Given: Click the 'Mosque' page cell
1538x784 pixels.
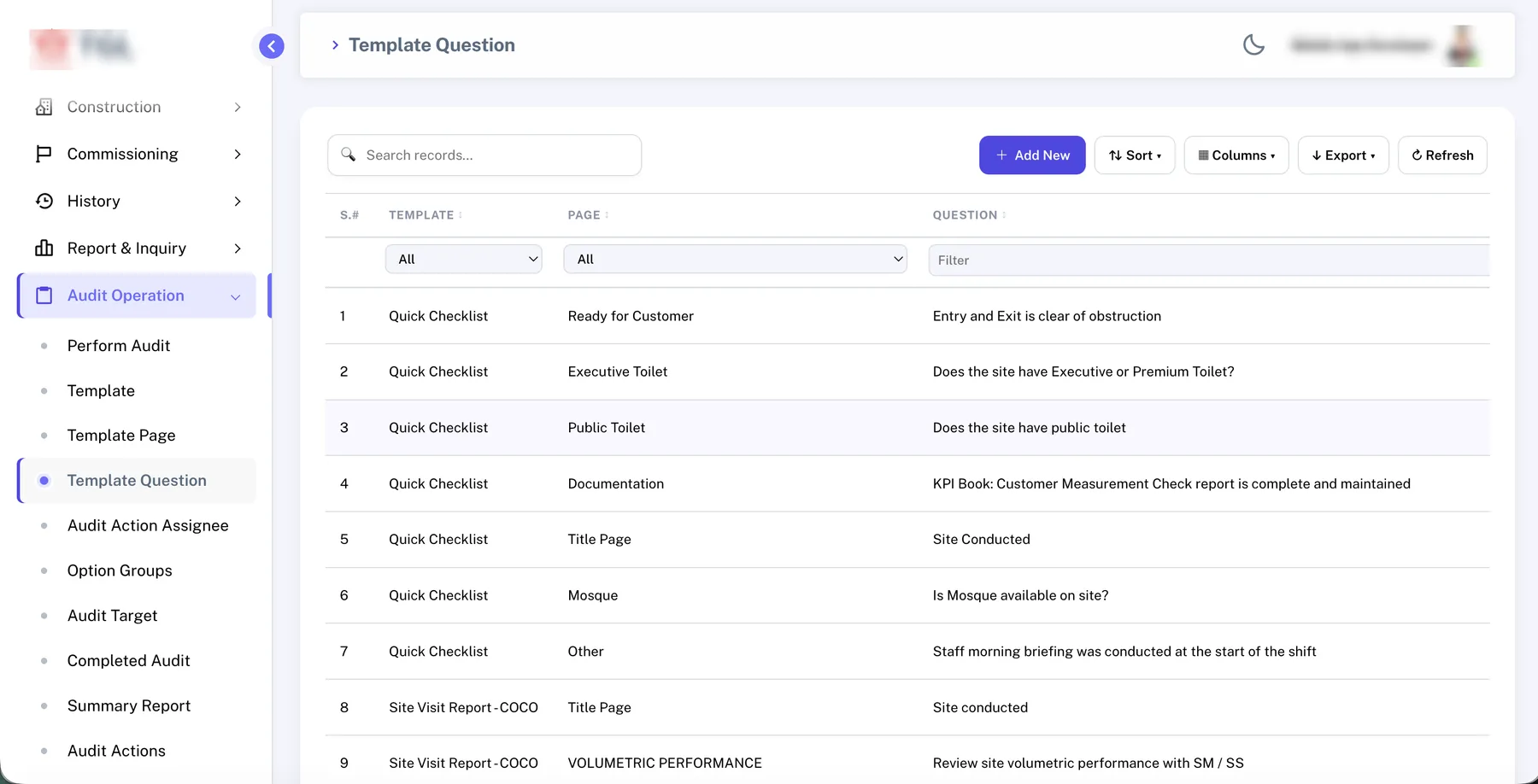Looking at the screenshot, I should click(x=593, y=595).
